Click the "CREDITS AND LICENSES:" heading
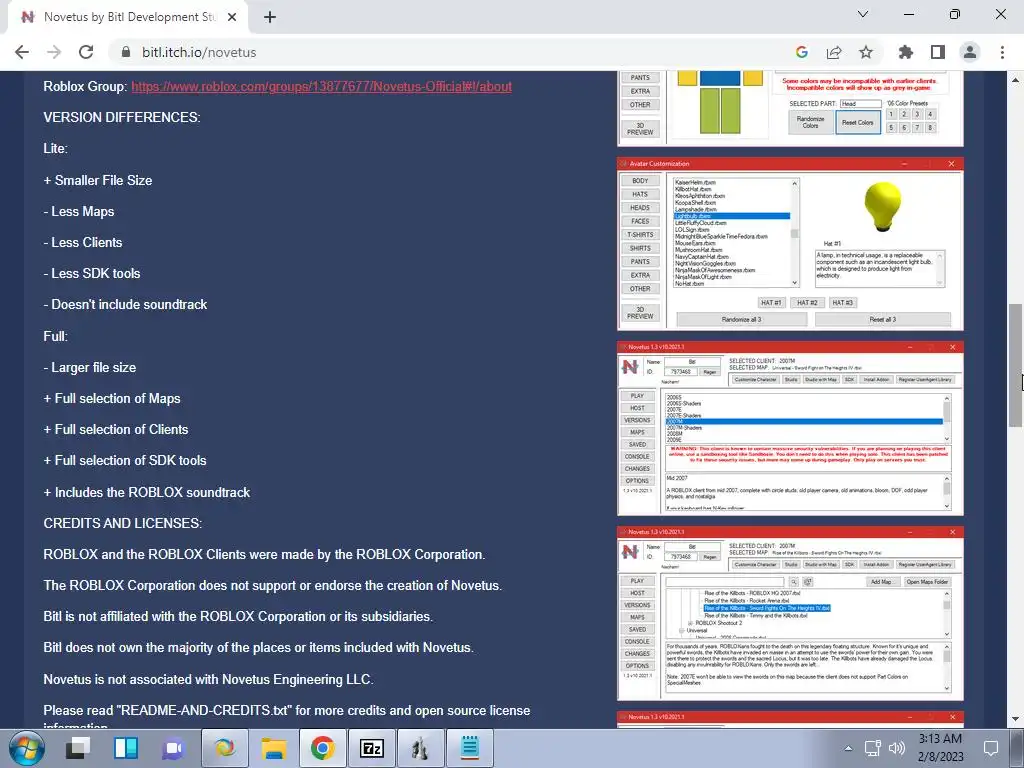Viewport: 1024px width, 768px height. pyautogui.click(x=122, y=523)
